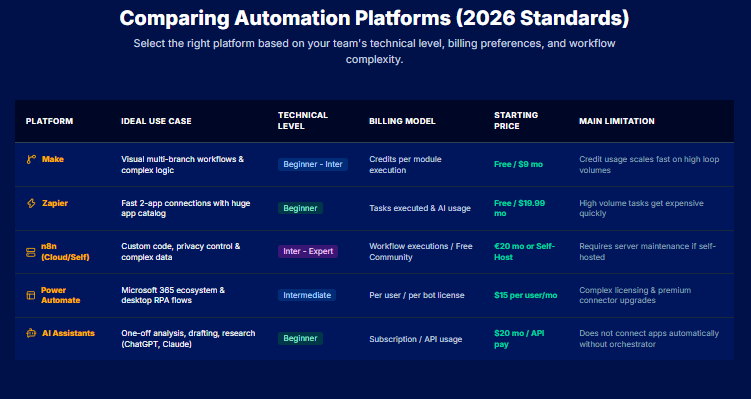
Task: Click the PLATFORM column header
Action: (x=49, y=121)
